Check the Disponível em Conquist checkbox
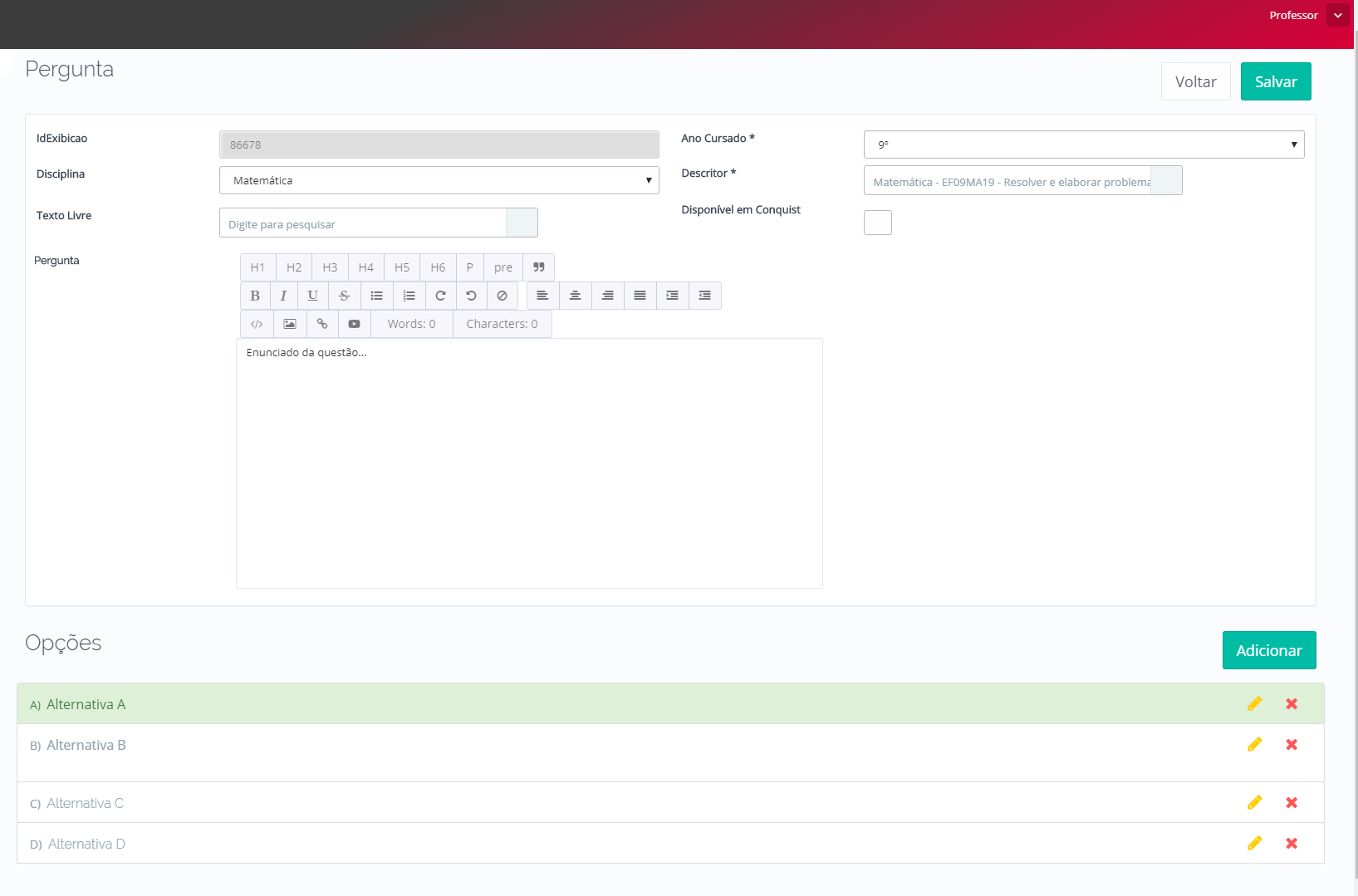1358x896 pixels. [x=878, y=223]
